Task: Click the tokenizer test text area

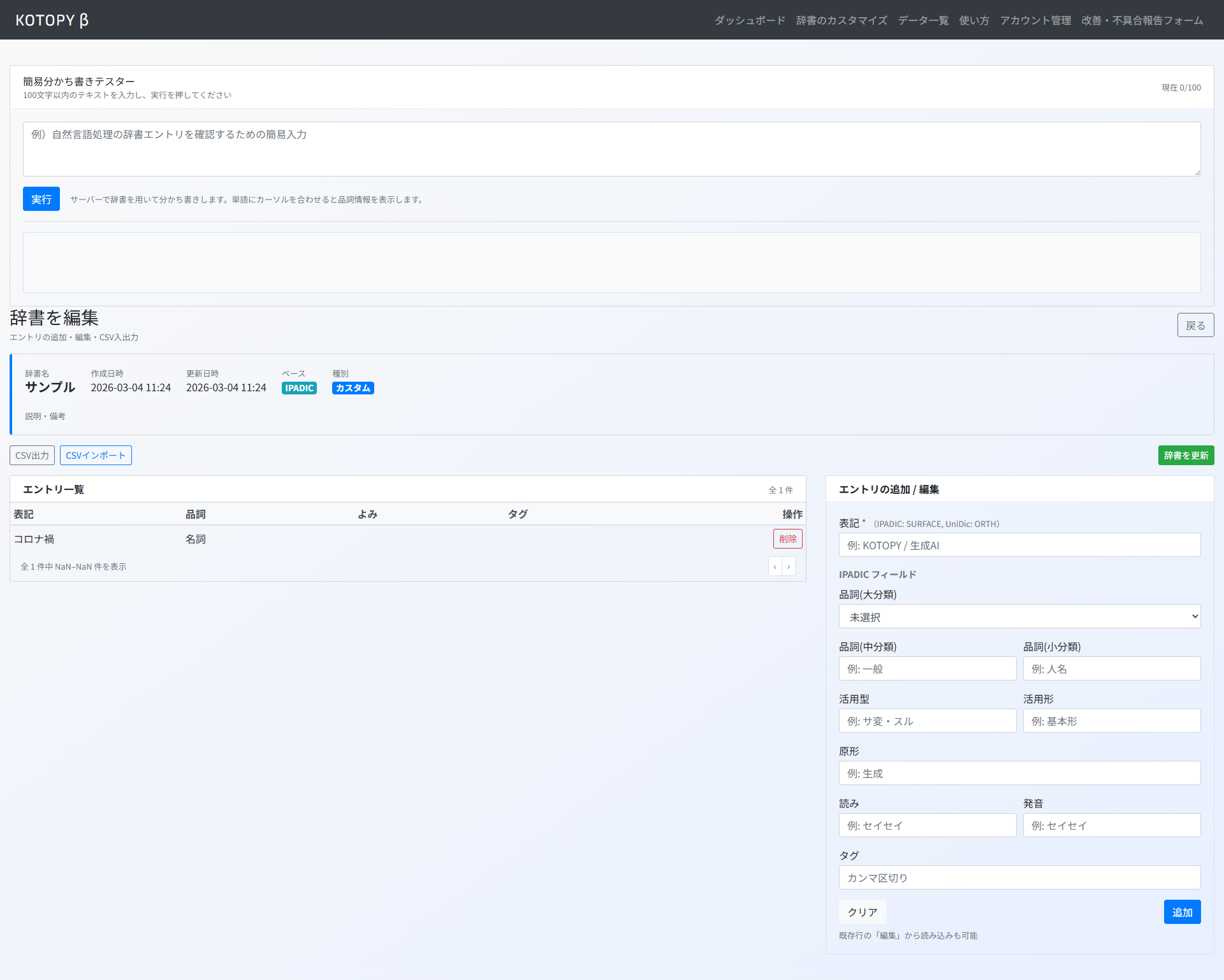Action: [611, 149]
